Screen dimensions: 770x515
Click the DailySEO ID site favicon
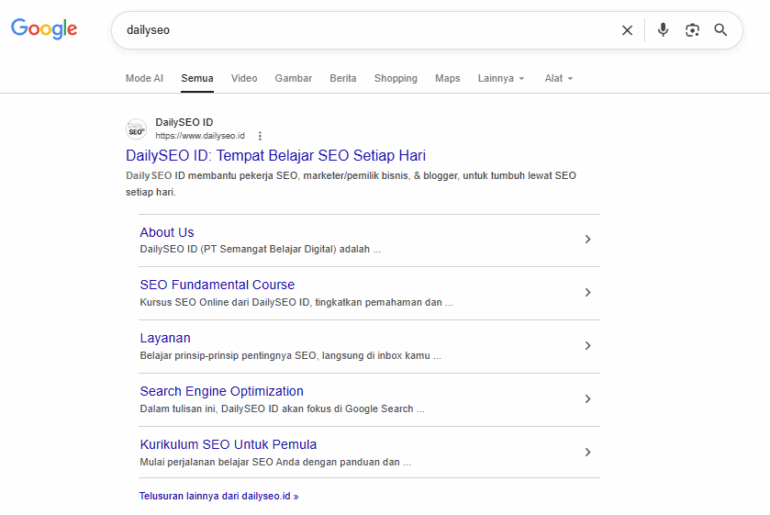136,129
